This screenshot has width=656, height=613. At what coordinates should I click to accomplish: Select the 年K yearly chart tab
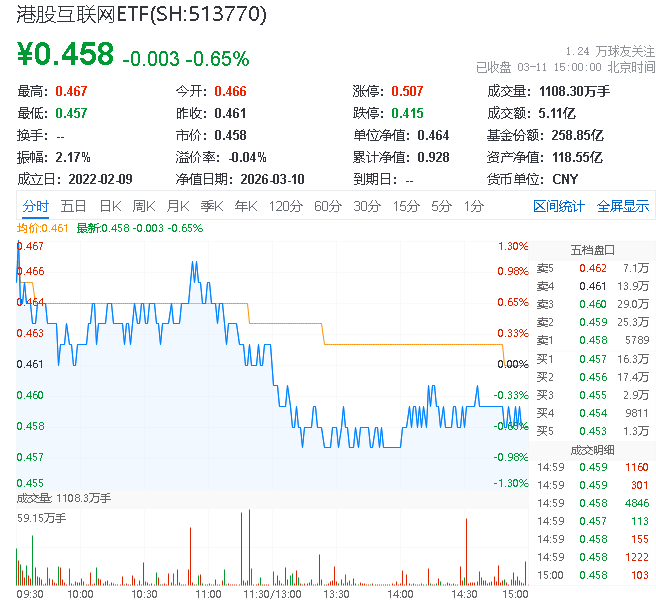245,206
